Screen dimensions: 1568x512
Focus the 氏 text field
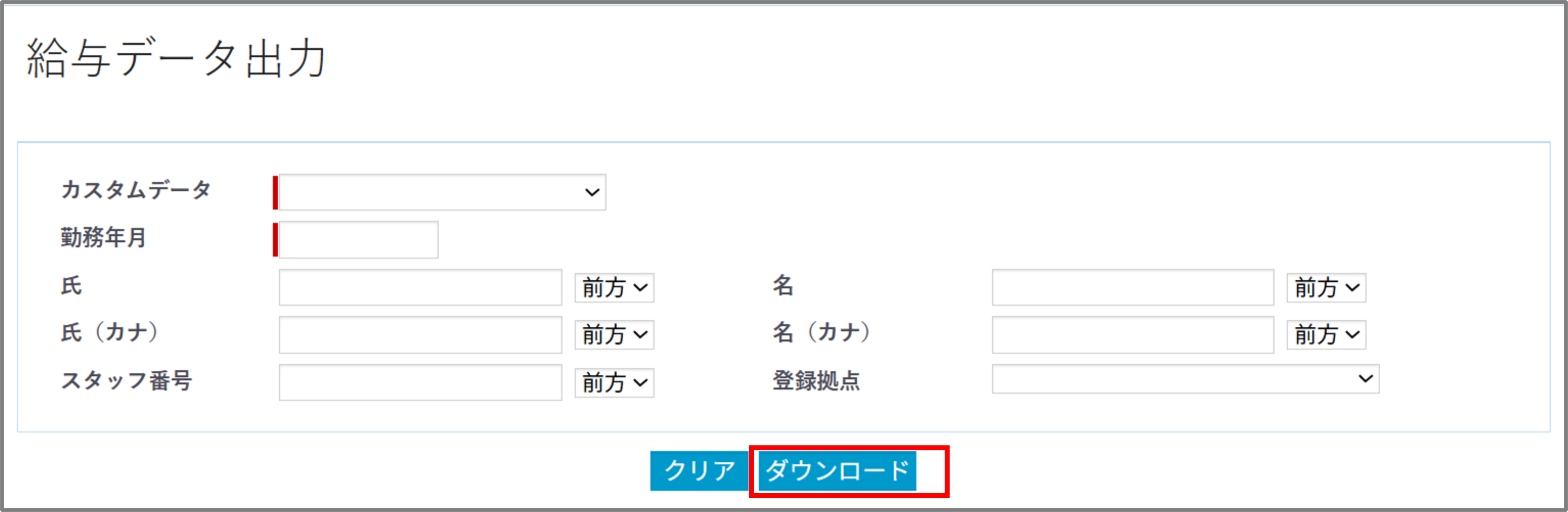tap(420, 287)
